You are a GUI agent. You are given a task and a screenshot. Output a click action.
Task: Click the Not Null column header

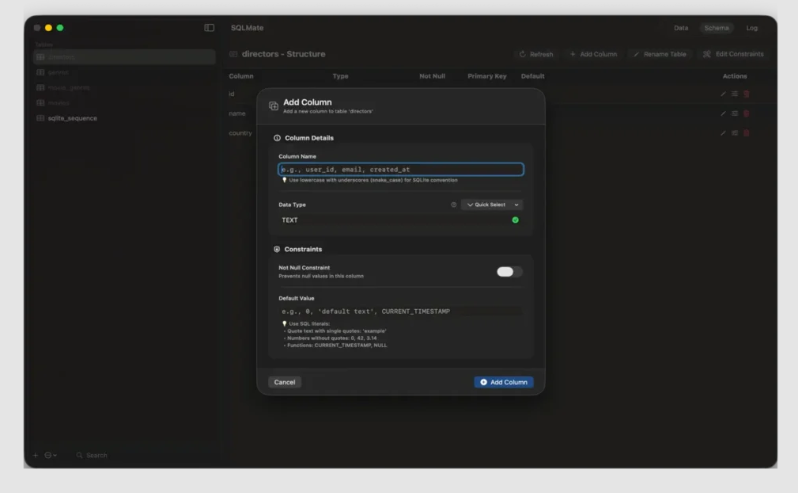(432, 76)
